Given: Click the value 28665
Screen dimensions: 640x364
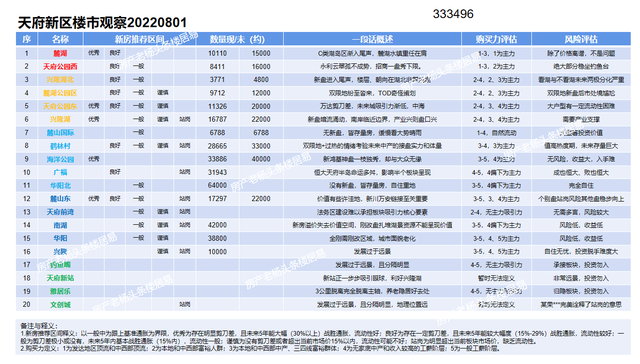Looking at the screenshot, I should coord(217,146).
